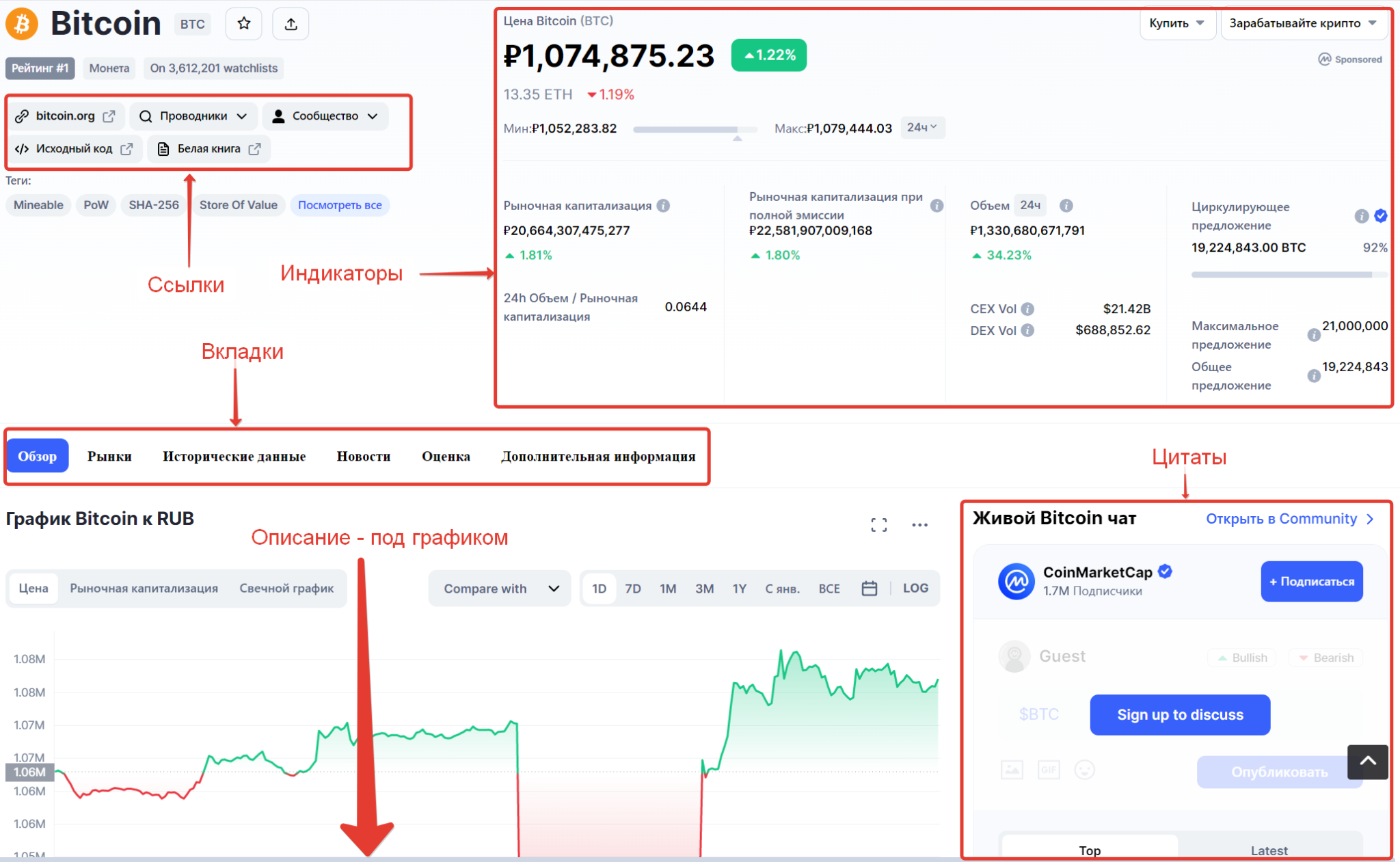Viewport: 1400px width, 862px height.
Task: Click the 24h price range slider
Action: coord(695,129)
